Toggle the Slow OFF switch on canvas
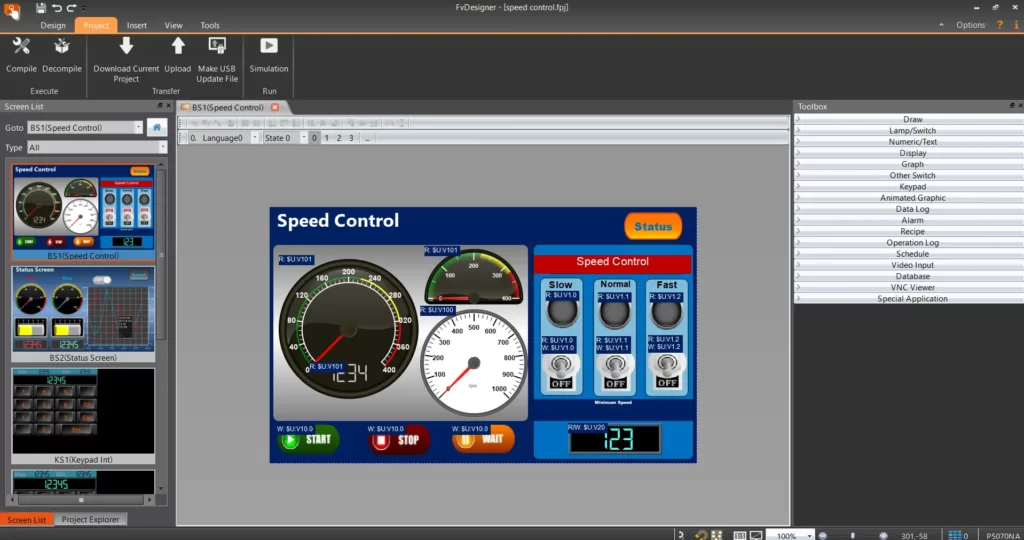This screenshot has height=540, width=1024. coord(562,372)
